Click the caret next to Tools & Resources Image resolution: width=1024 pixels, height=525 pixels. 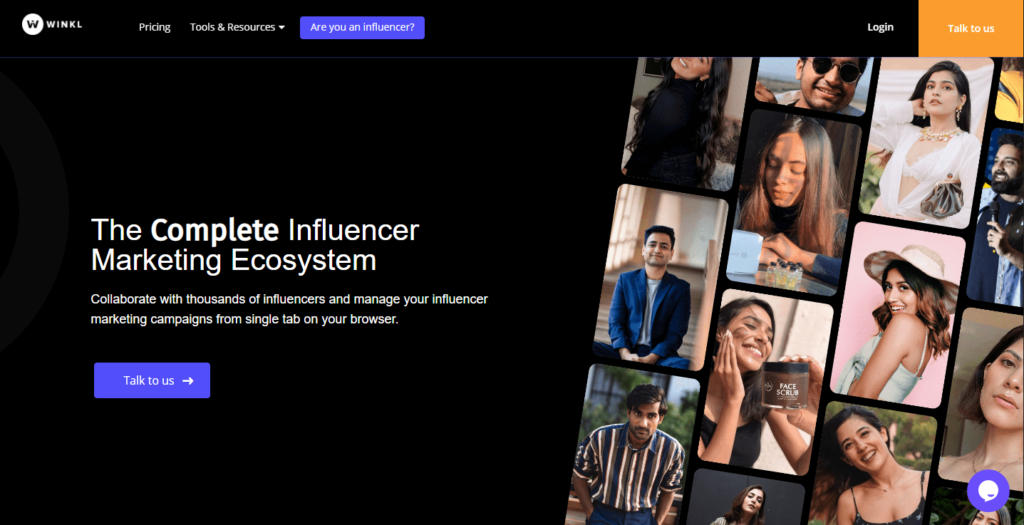click(282, 28)
